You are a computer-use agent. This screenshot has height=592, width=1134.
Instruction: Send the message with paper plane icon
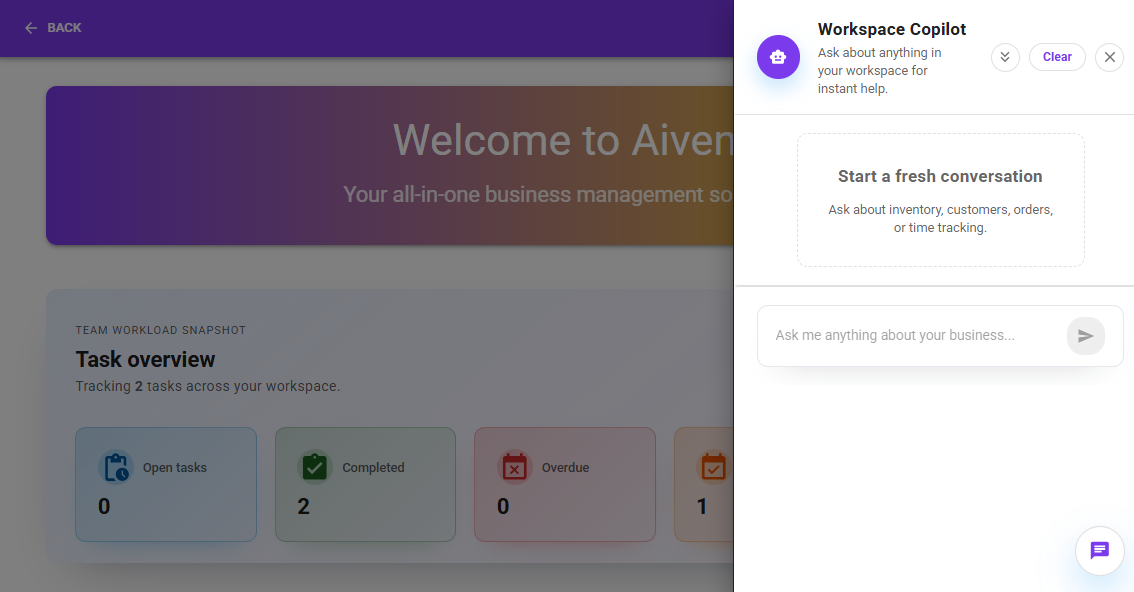click(1085, 336)
